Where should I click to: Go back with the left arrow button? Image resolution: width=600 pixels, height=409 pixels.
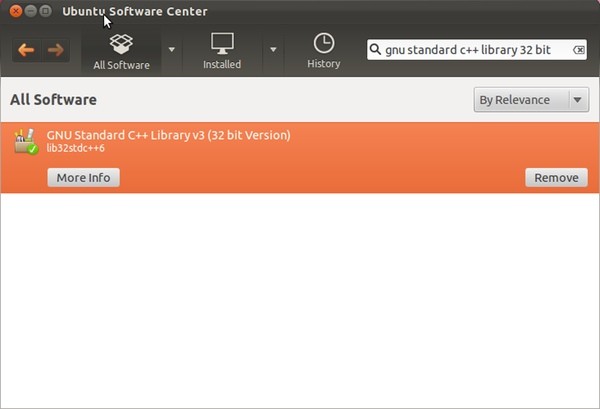(x=26, y=50)
